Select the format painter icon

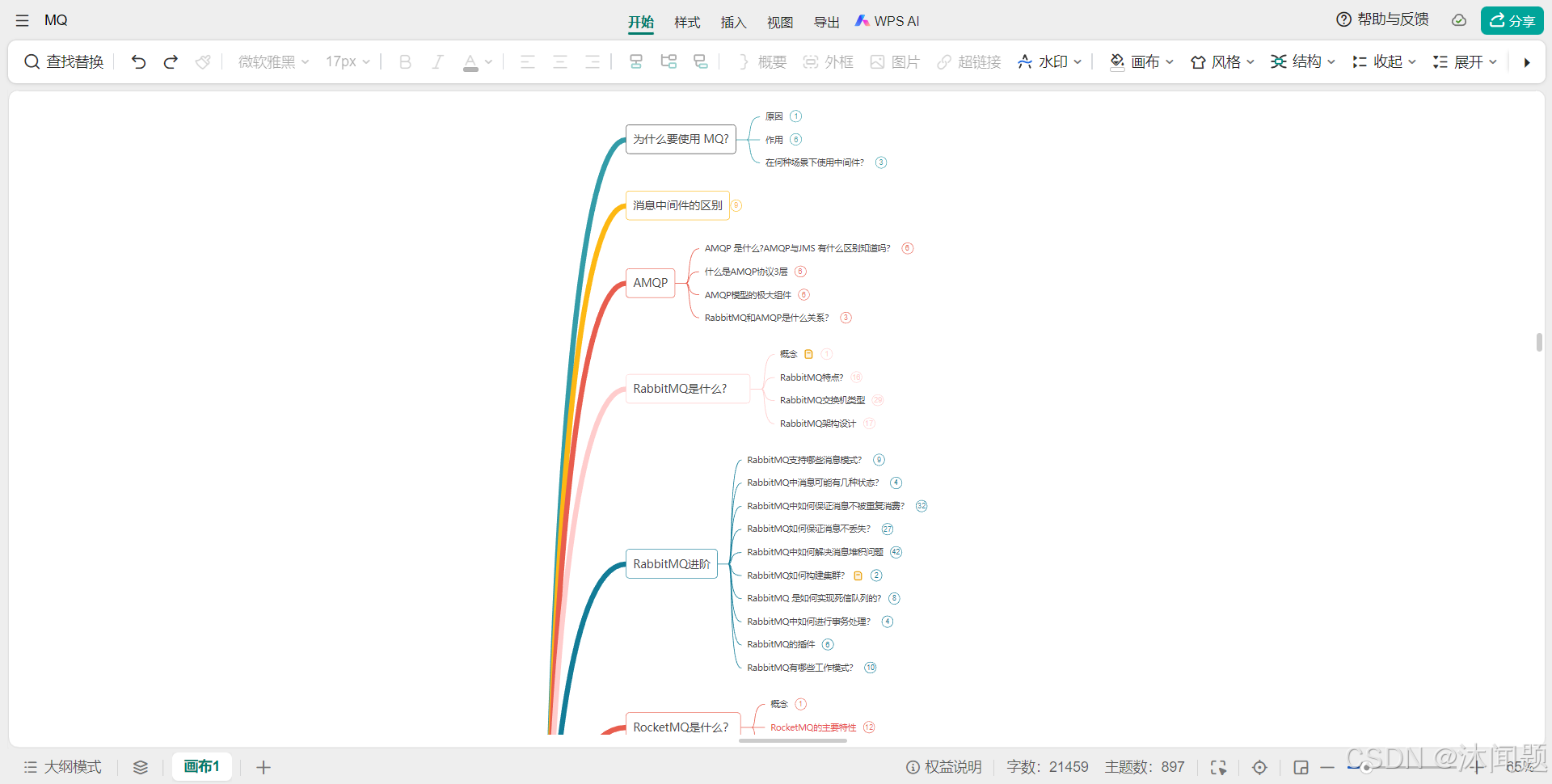(x=203, y=62)
